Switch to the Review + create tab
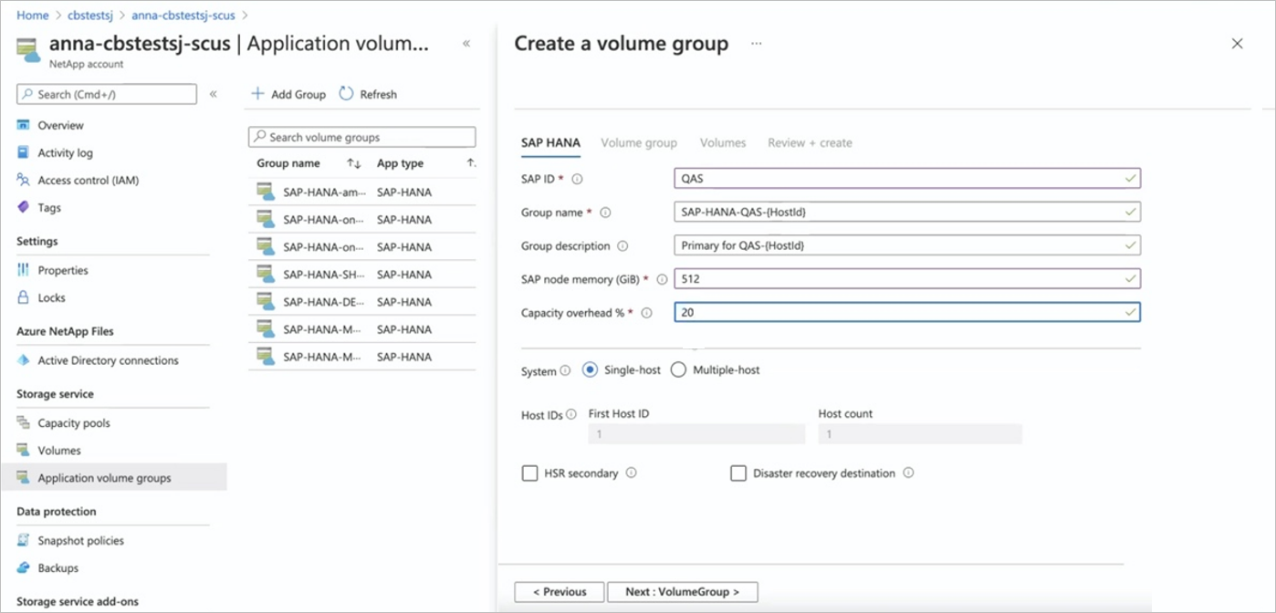Viewport: 1276px width, 613px height. coord(810,143)
